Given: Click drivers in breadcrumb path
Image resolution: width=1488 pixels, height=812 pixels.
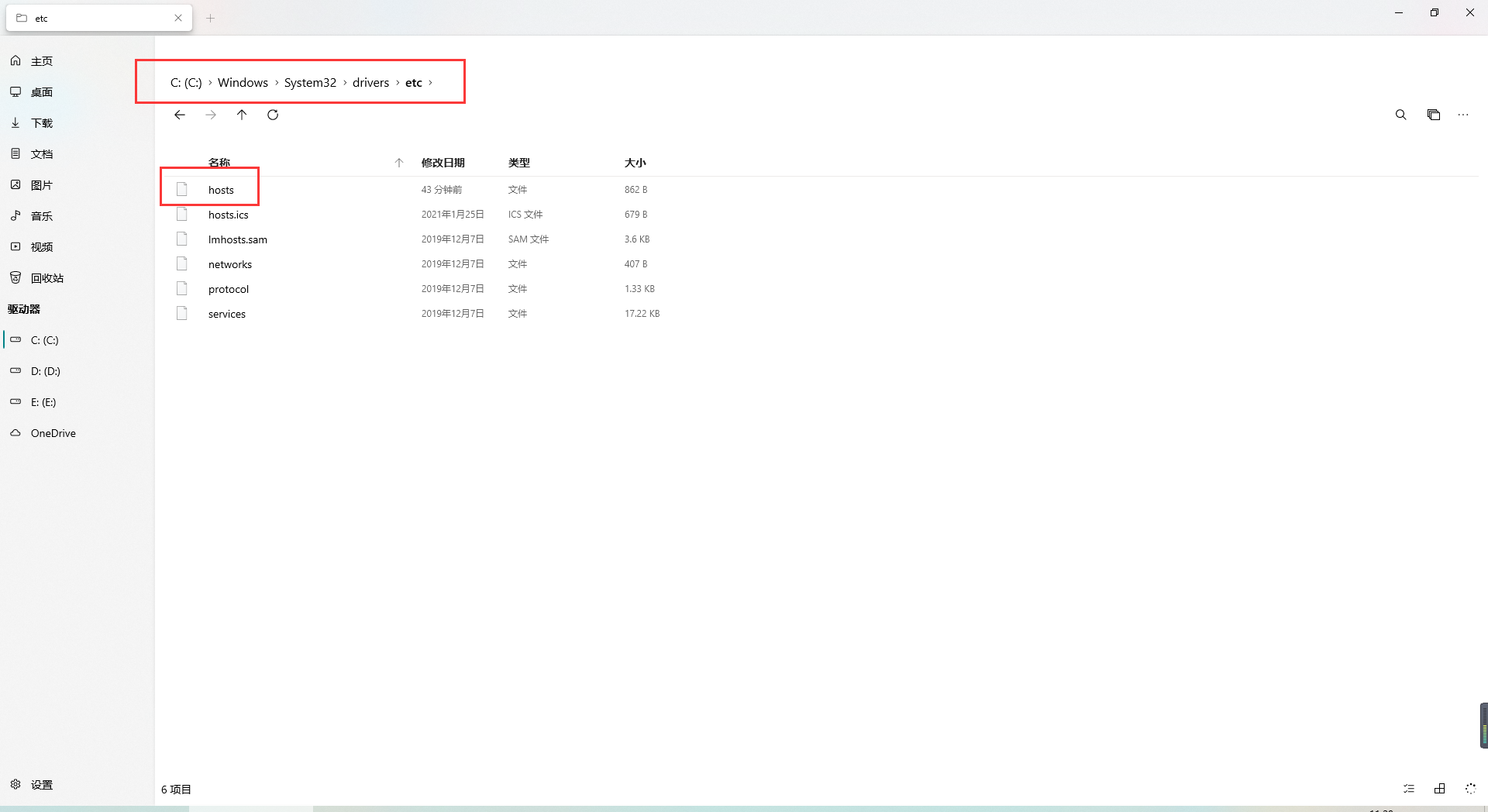Looking at the screenshot, I should tap(370, 83).
